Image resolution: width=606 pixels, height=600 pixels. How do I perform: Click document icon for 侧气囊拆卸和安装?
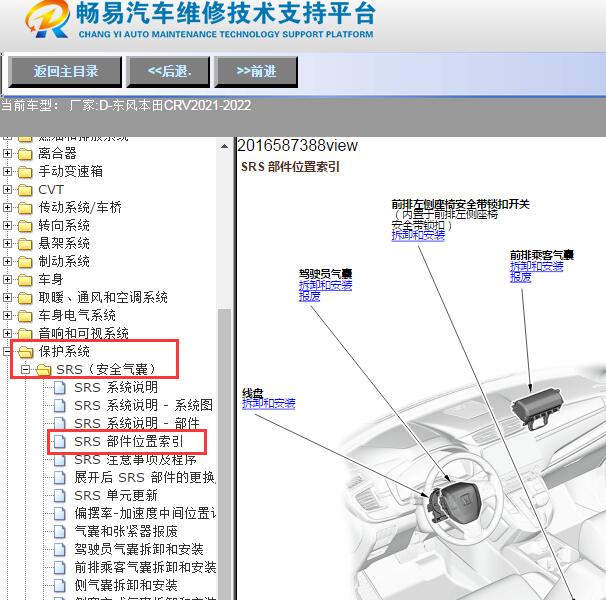coord(60,585)
